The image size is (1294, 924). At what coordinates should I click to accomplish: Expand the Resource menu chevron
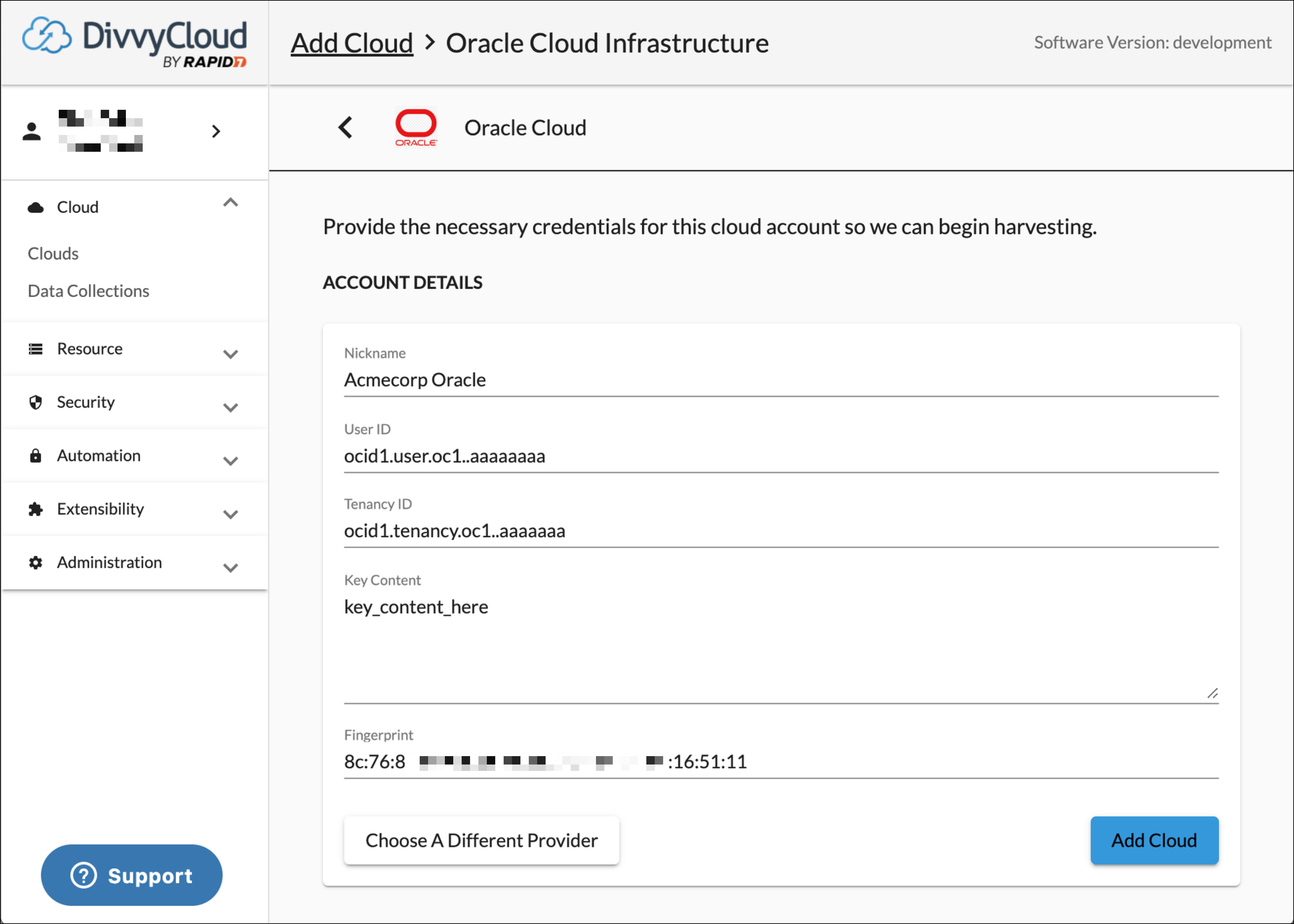230,354
